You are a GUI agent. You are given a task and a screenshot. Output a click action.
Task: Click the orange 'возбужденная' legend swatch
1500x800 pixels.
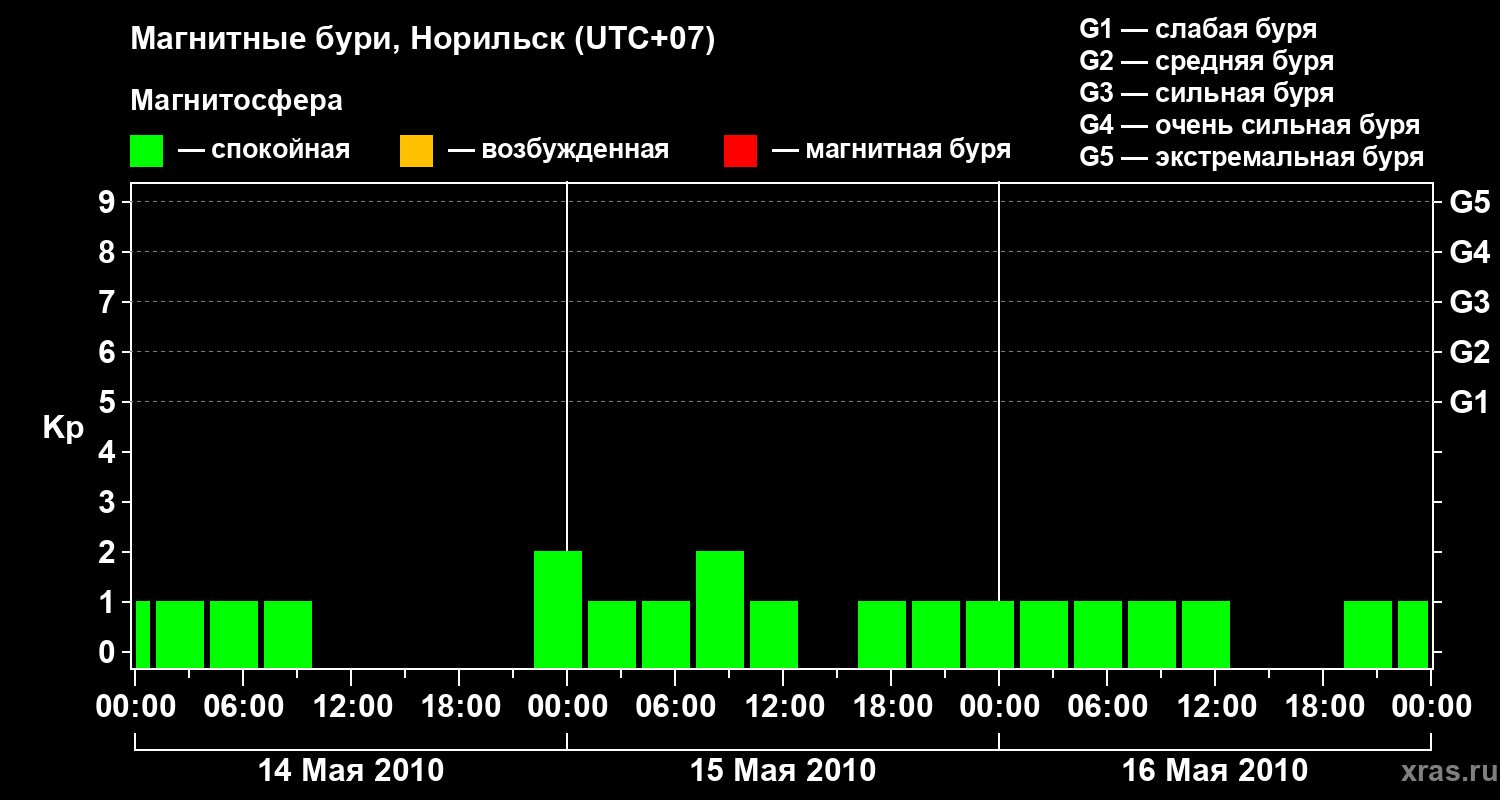coord(416,151)
